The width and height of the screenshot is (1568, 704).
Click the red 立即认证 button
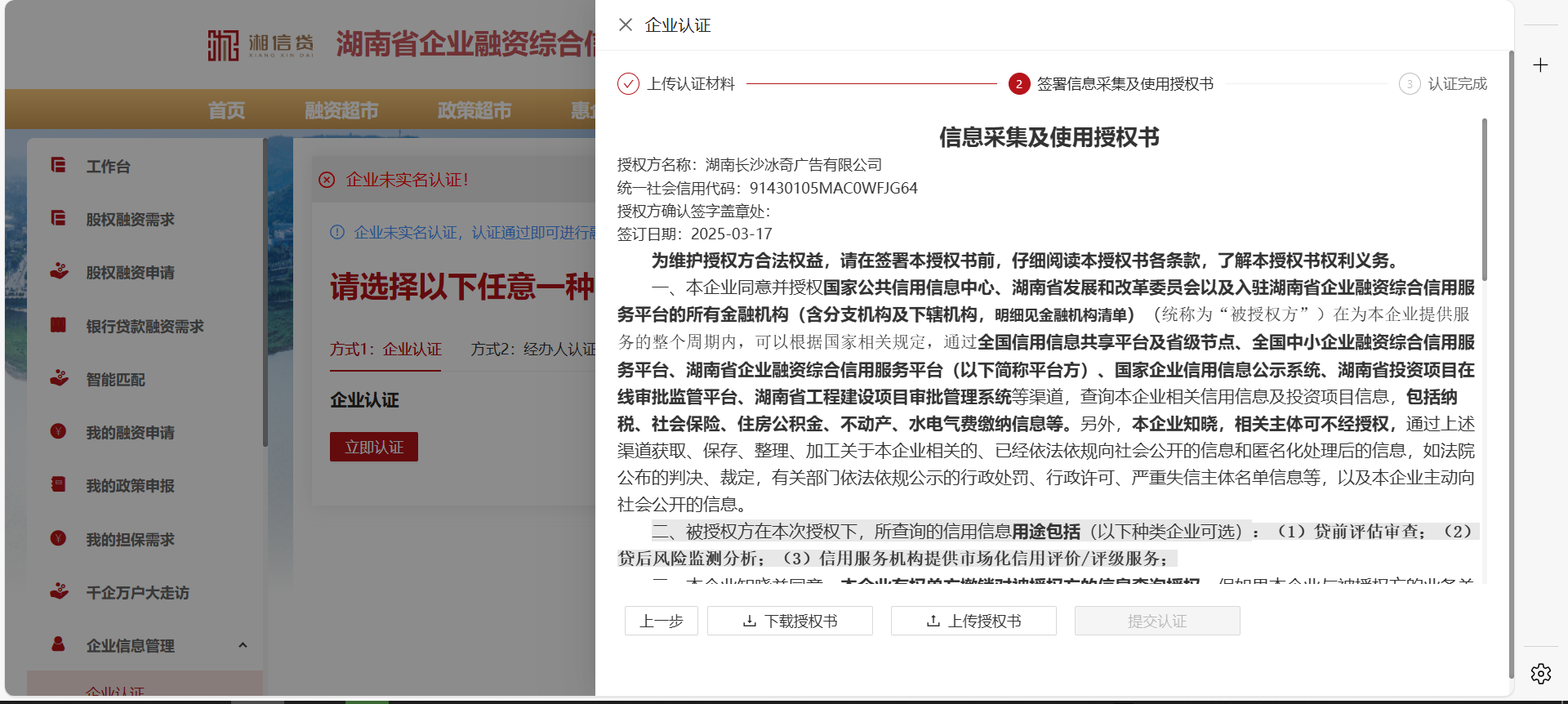[x=374, y=447]
